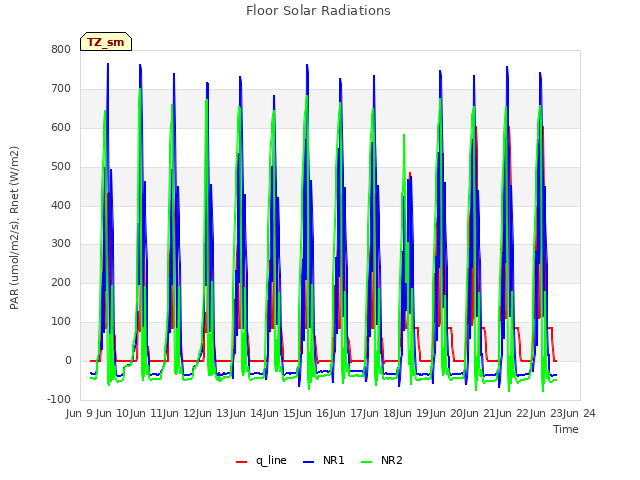Viewport: 640px width, 480px height.
Task: Click the Jun 9 x-axis tick label
Action: [80, 413]
